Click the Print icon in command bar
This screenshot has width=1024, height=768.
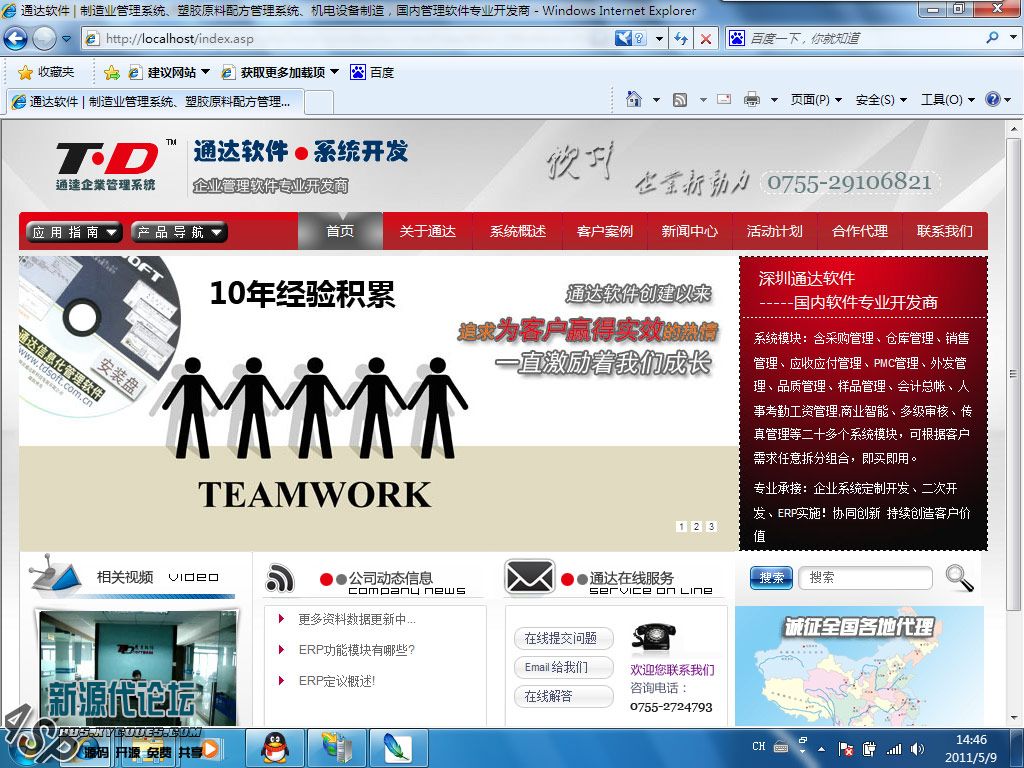pos(752,99)
